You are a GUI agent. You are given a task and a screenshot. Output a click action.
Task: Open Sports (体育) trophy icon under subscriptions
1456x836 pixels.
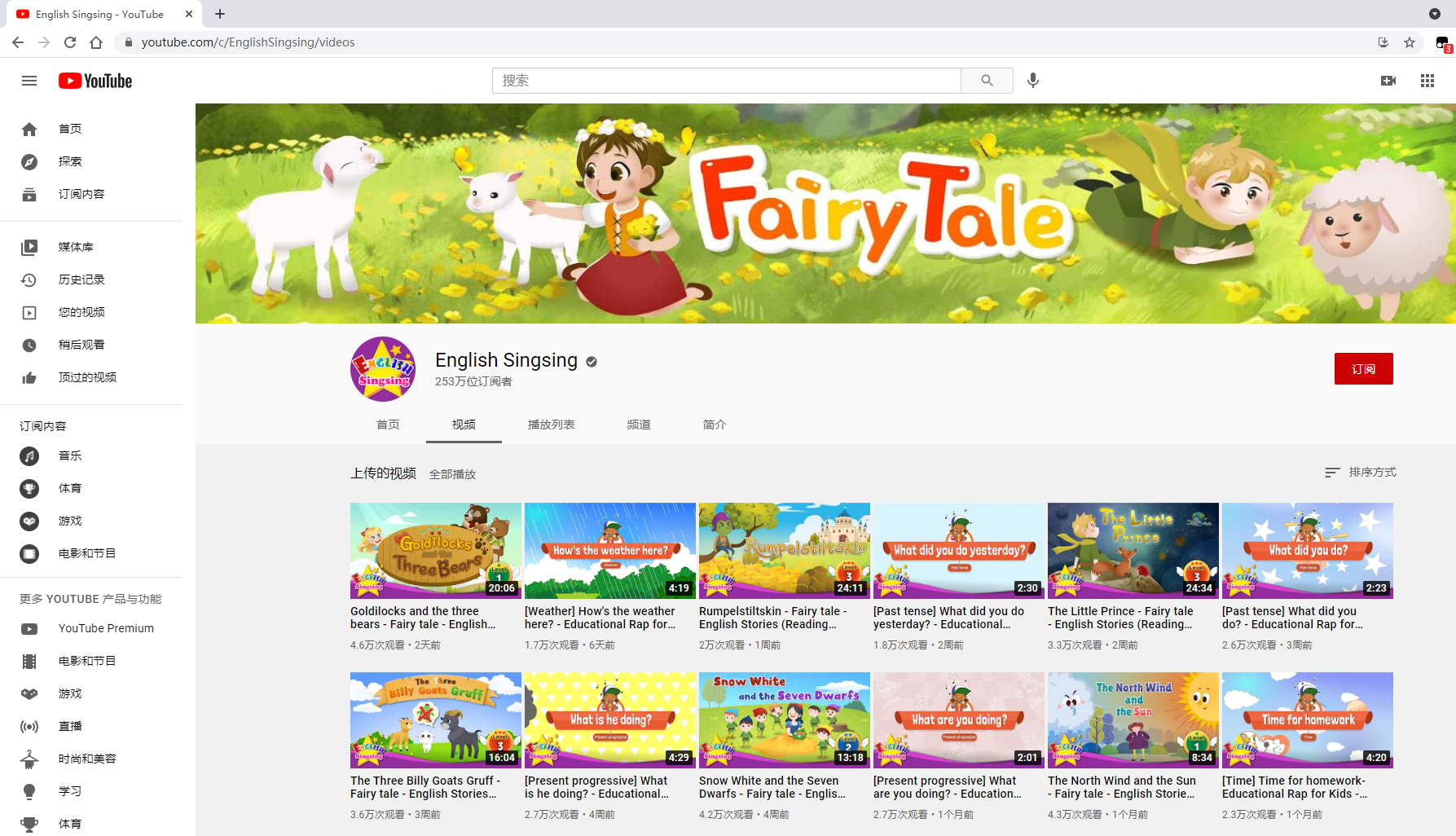coord(29,488)
